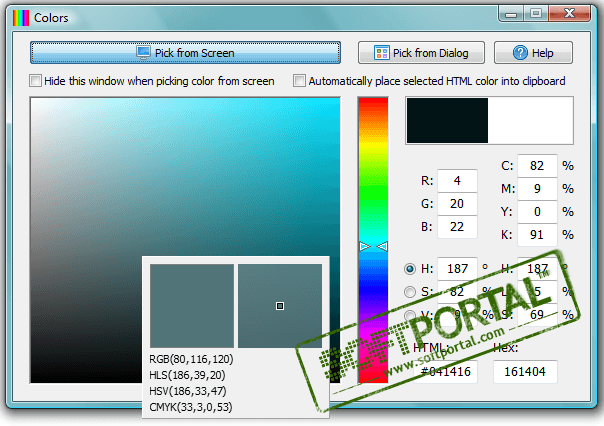This screenshot has width=604, height=426.
Task: Click the C percent field showing 82
Action: tap(537, 166)
